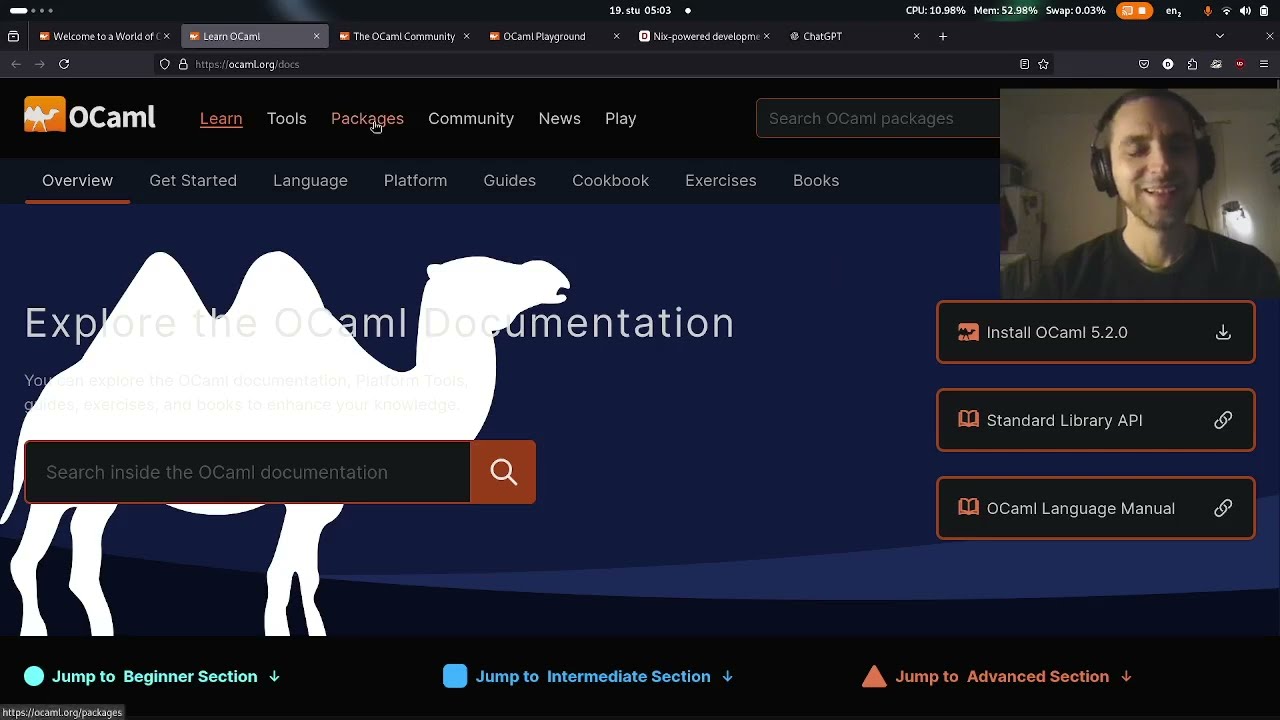Click the OCaml logo in the header

90,116
